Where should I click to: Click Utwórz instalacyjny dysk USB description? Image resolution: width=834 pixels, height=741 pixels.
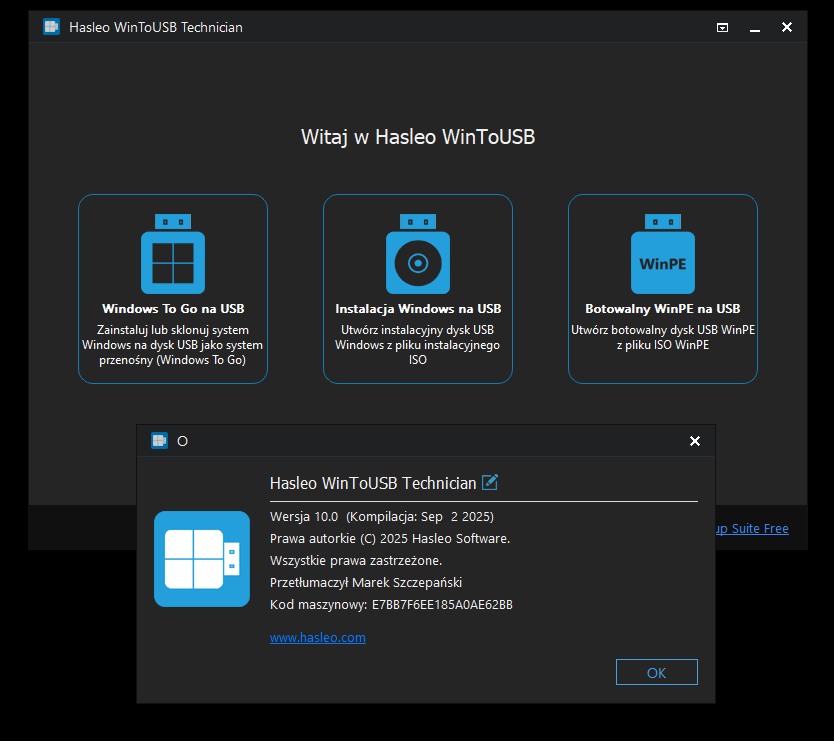[418, 345]
